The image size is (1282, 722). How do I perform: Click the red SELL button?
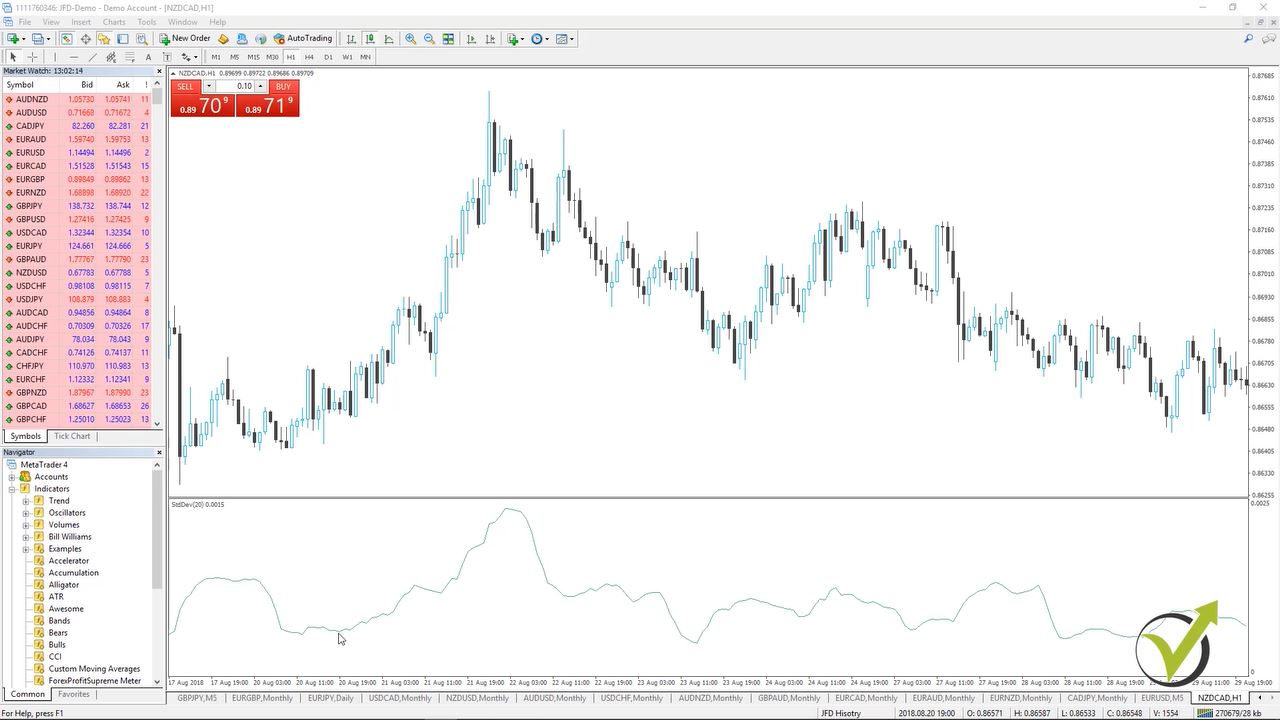click(185, 87)
